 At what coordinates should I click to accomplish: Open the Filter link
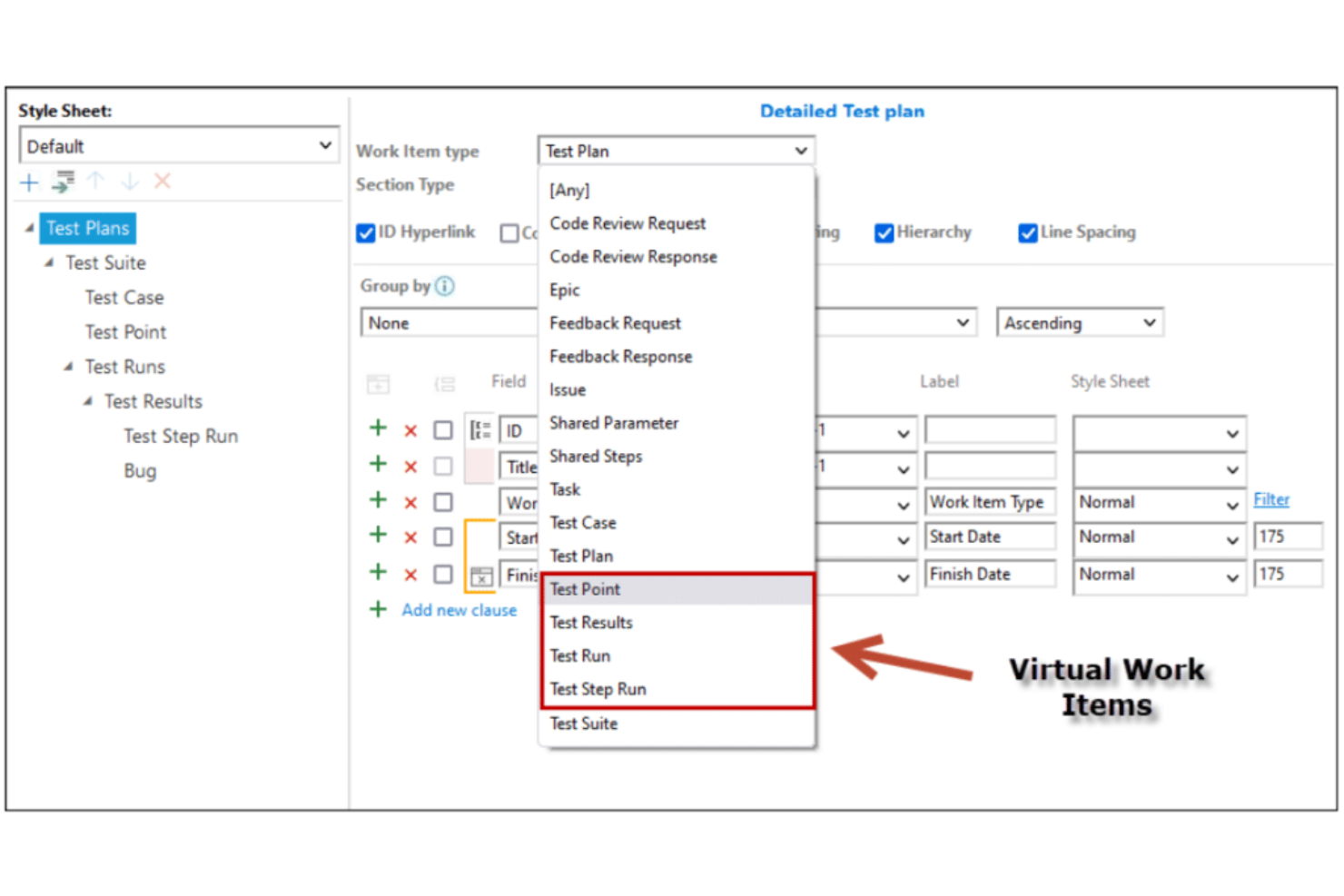click(x=1271, y=499)
